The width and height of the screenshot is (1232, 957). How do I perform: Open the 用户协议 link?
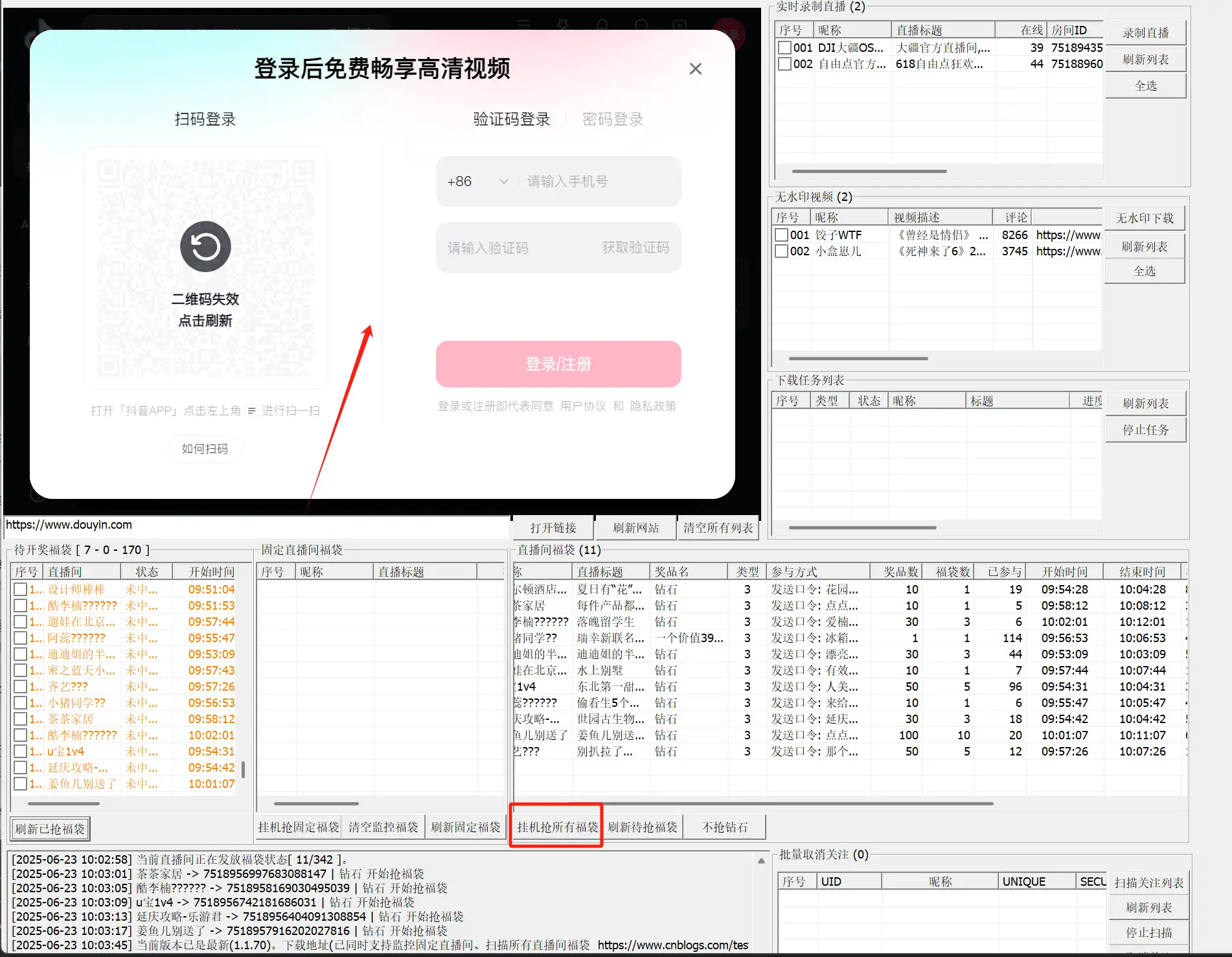(x=583, y=406)
